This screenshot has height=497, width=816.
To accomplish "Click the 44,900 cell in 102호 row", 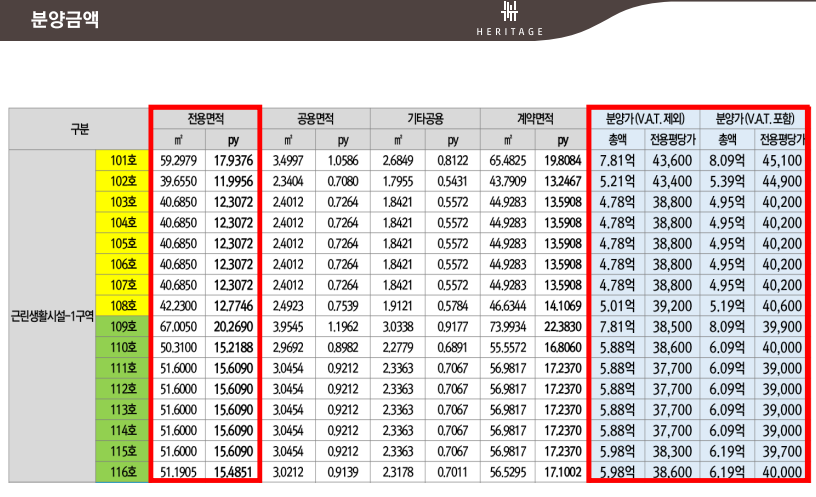I will pyautogui.click(x=782, y=181).
